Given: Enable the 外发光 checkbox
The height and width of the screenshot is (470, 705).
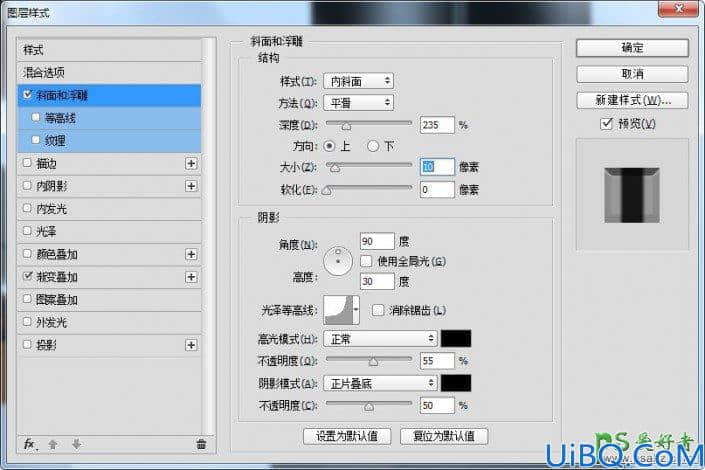Looking at the screenshot, I should [27, 322].
